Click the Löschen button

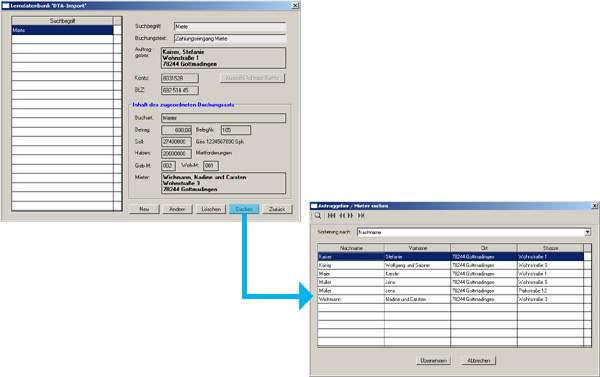coord(211,209)
